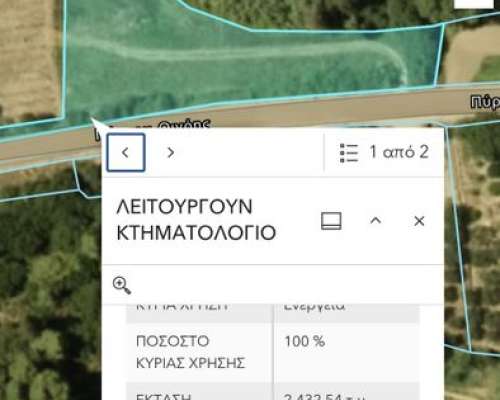
Task: Go to previous feature with left chevron
Action: click(x=126, y=152)
